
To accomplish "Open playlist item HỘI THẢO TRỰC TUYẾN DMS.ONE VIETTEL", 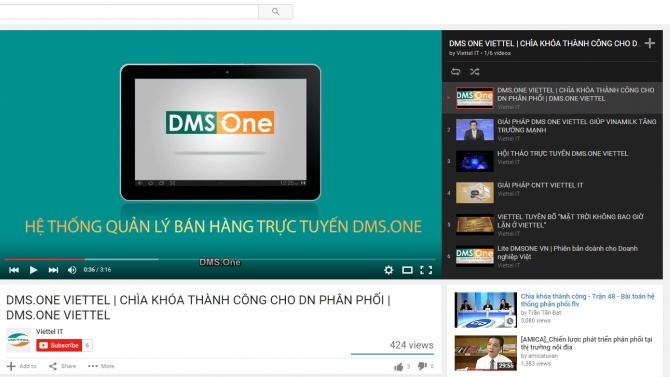I will pos(562,153).
